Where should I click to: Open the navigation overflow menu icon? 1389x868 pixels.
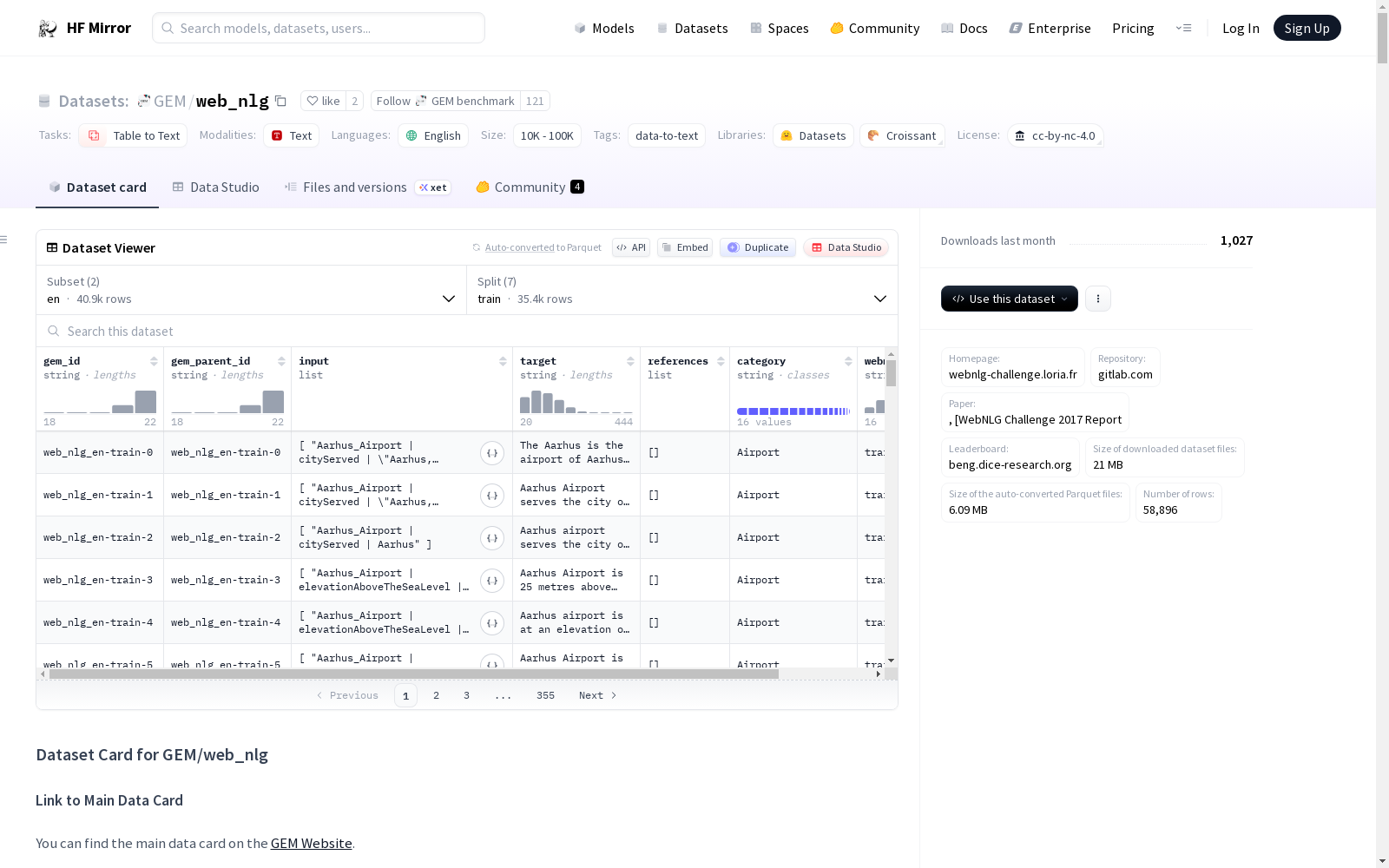pos(1183,28)
